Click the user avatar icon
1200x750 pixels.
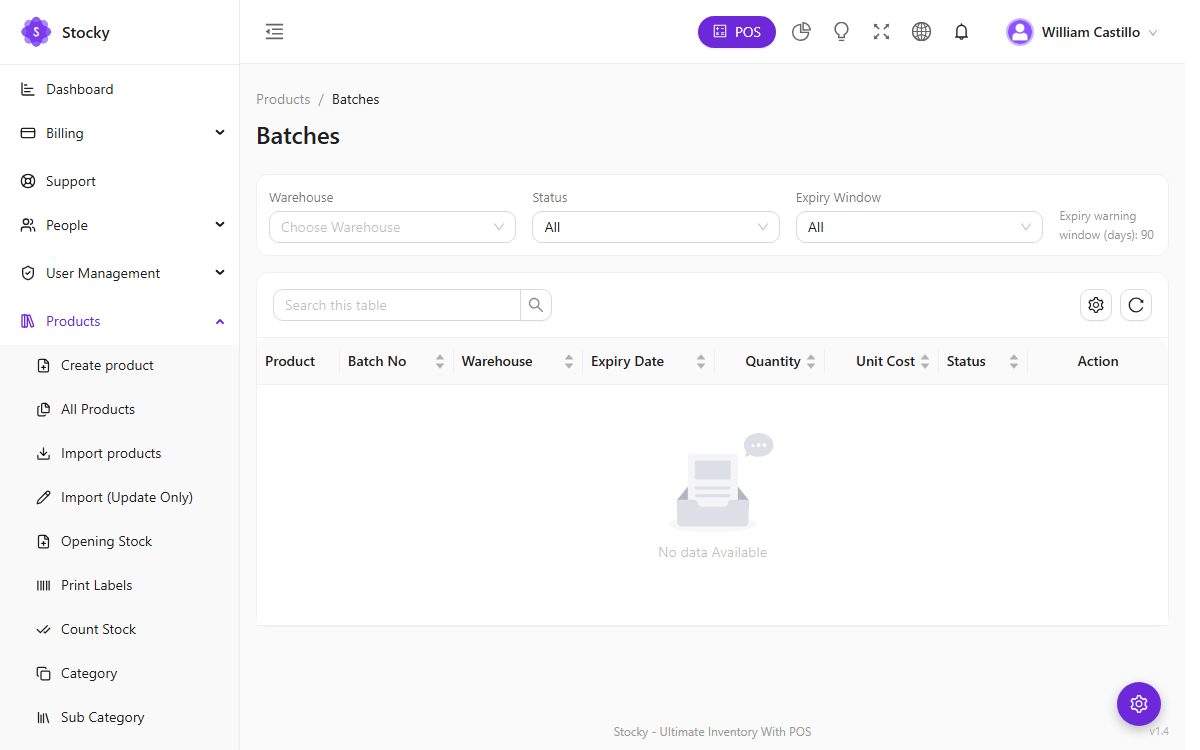pos(1020,32)
